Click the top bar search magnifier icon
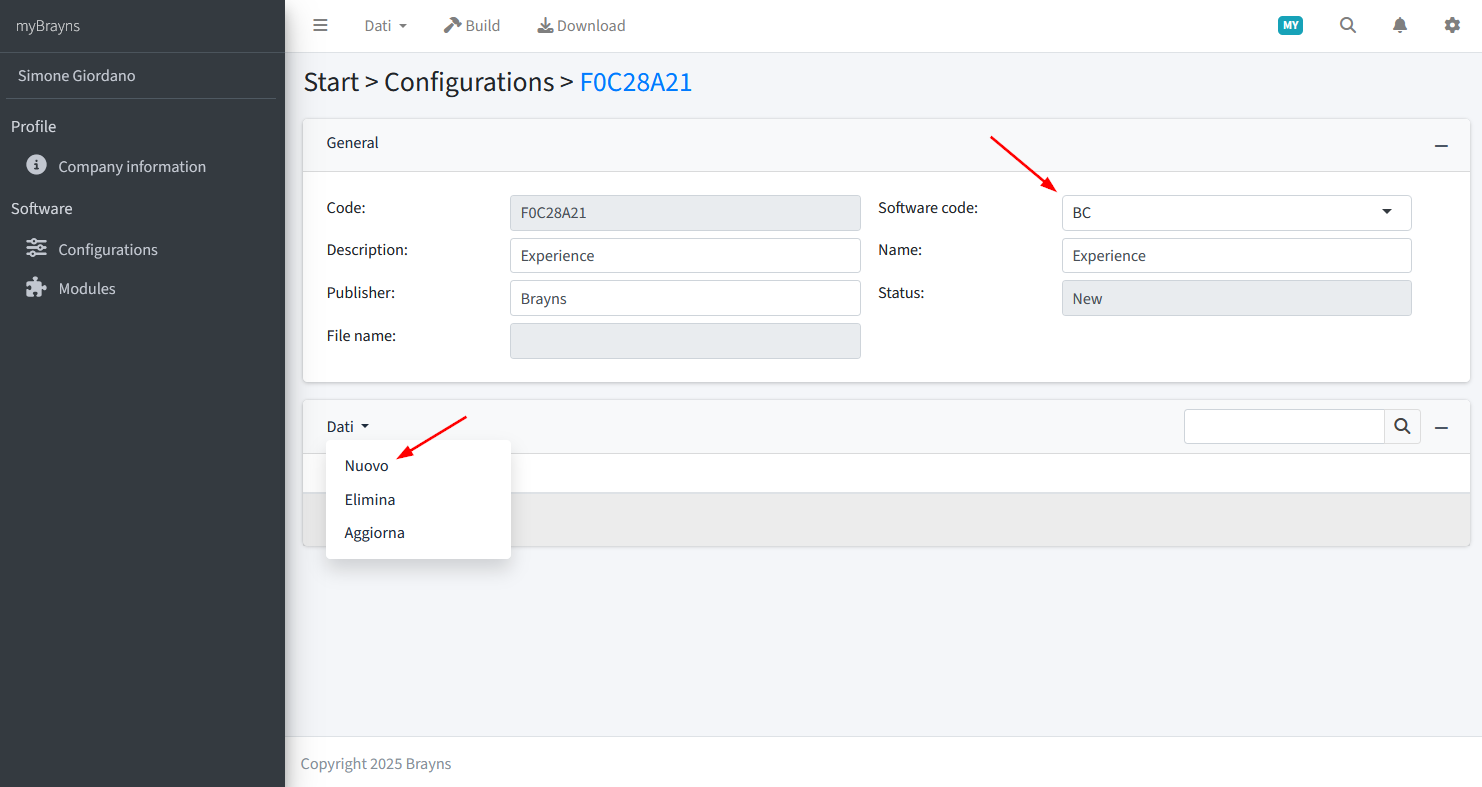The image size is (1482, 787). [x=1348, y=26]
